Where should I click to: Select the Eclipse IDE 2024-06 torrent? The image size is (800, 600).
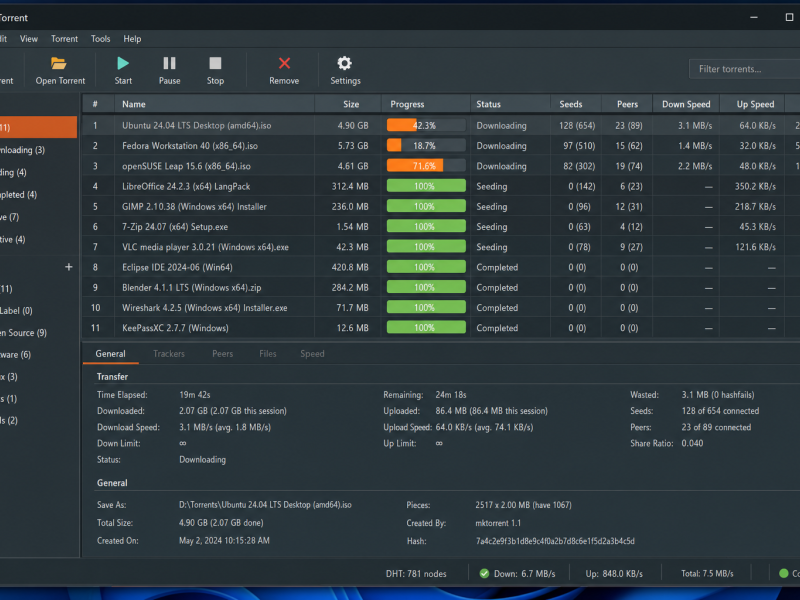point(441,267)
